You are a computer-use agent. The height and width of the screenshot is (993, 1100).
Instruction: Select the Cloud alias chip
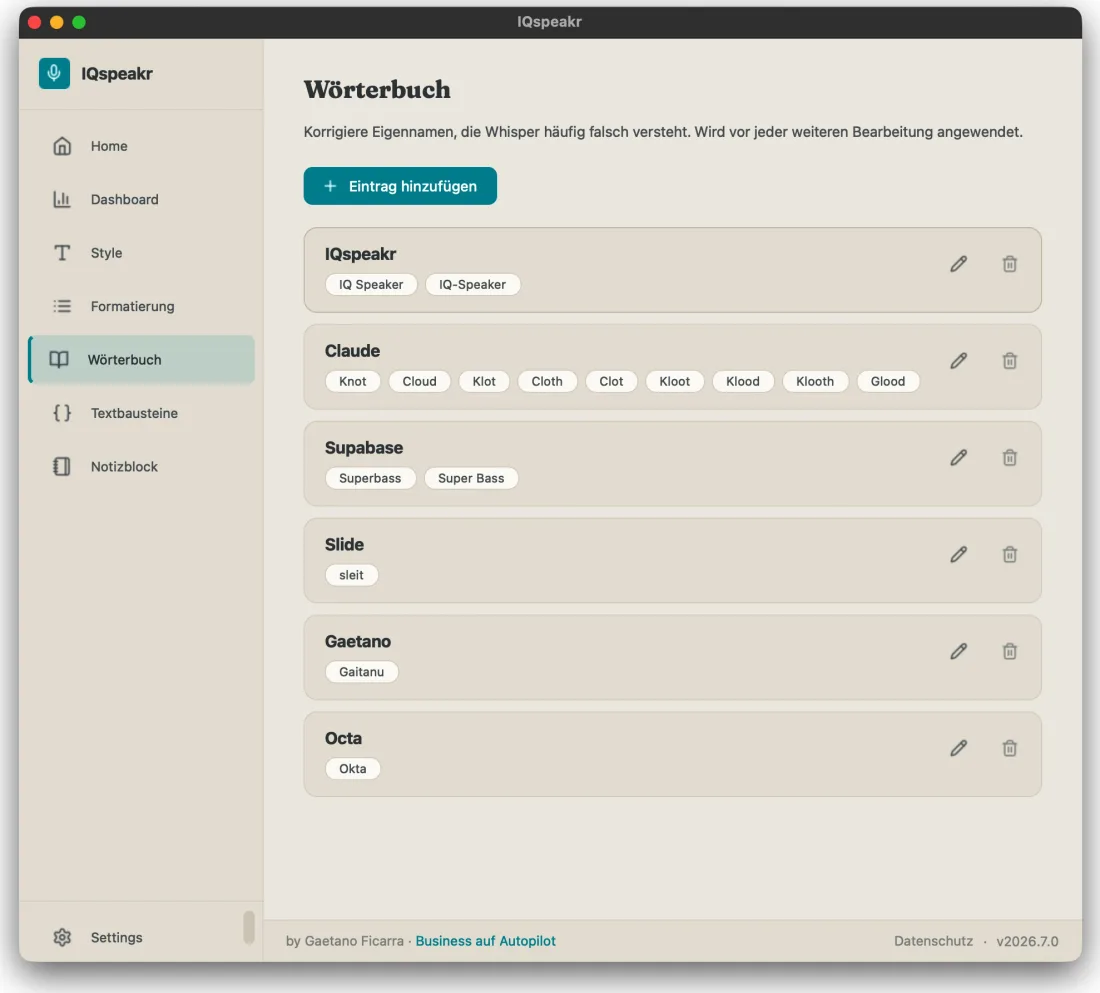pyautogui.click(x=420, y=381)
